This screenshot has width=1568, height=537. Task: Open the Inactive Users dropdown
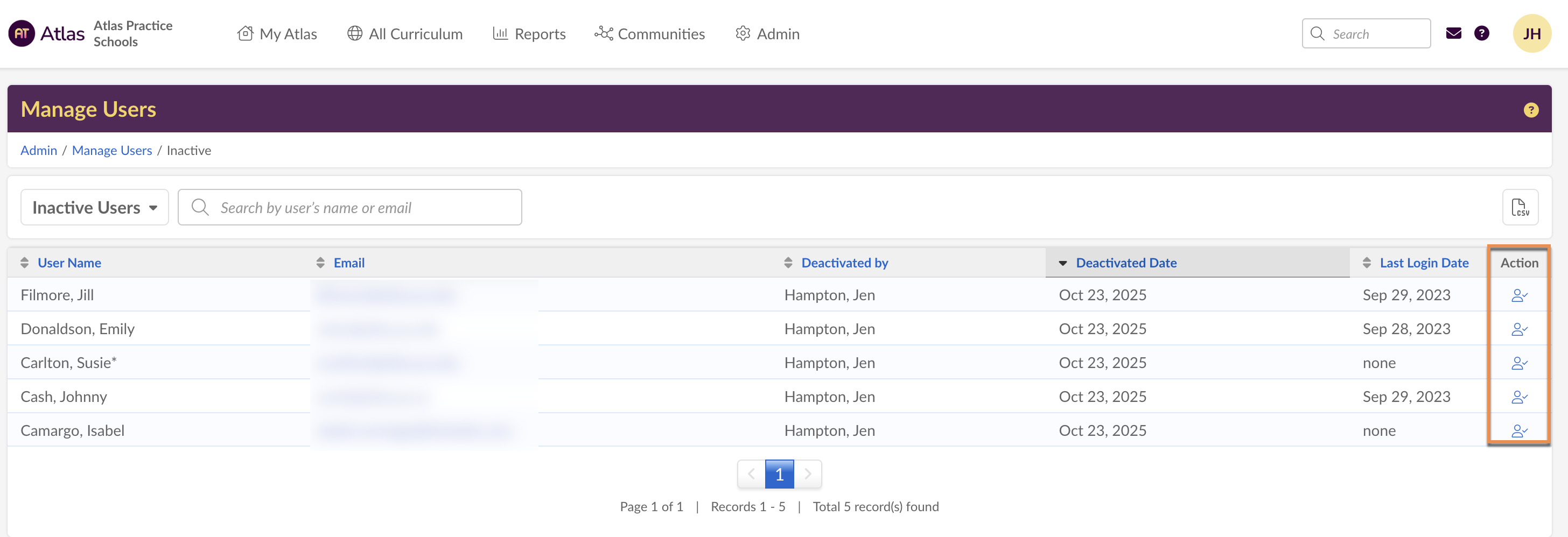(94, 207)
